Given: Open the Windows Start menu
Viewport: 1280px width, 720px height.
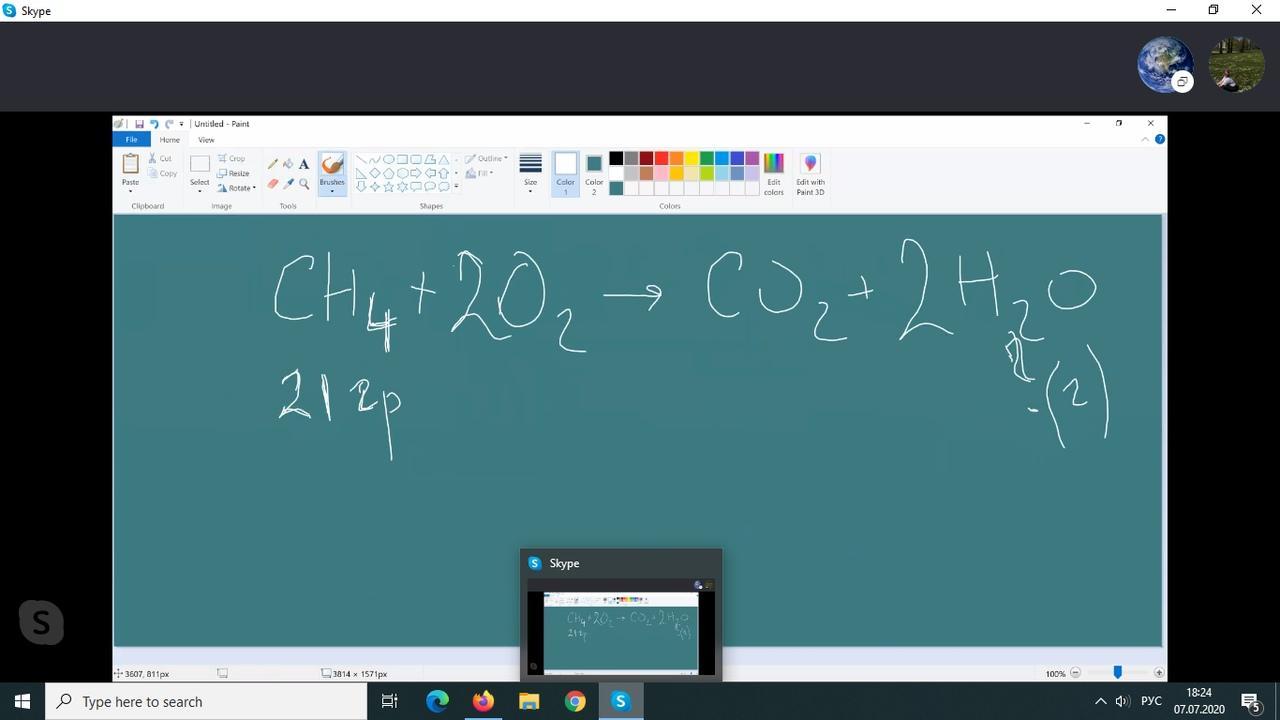Looking at the screenshot, I should pyautogui.click(x=23, y=701).
